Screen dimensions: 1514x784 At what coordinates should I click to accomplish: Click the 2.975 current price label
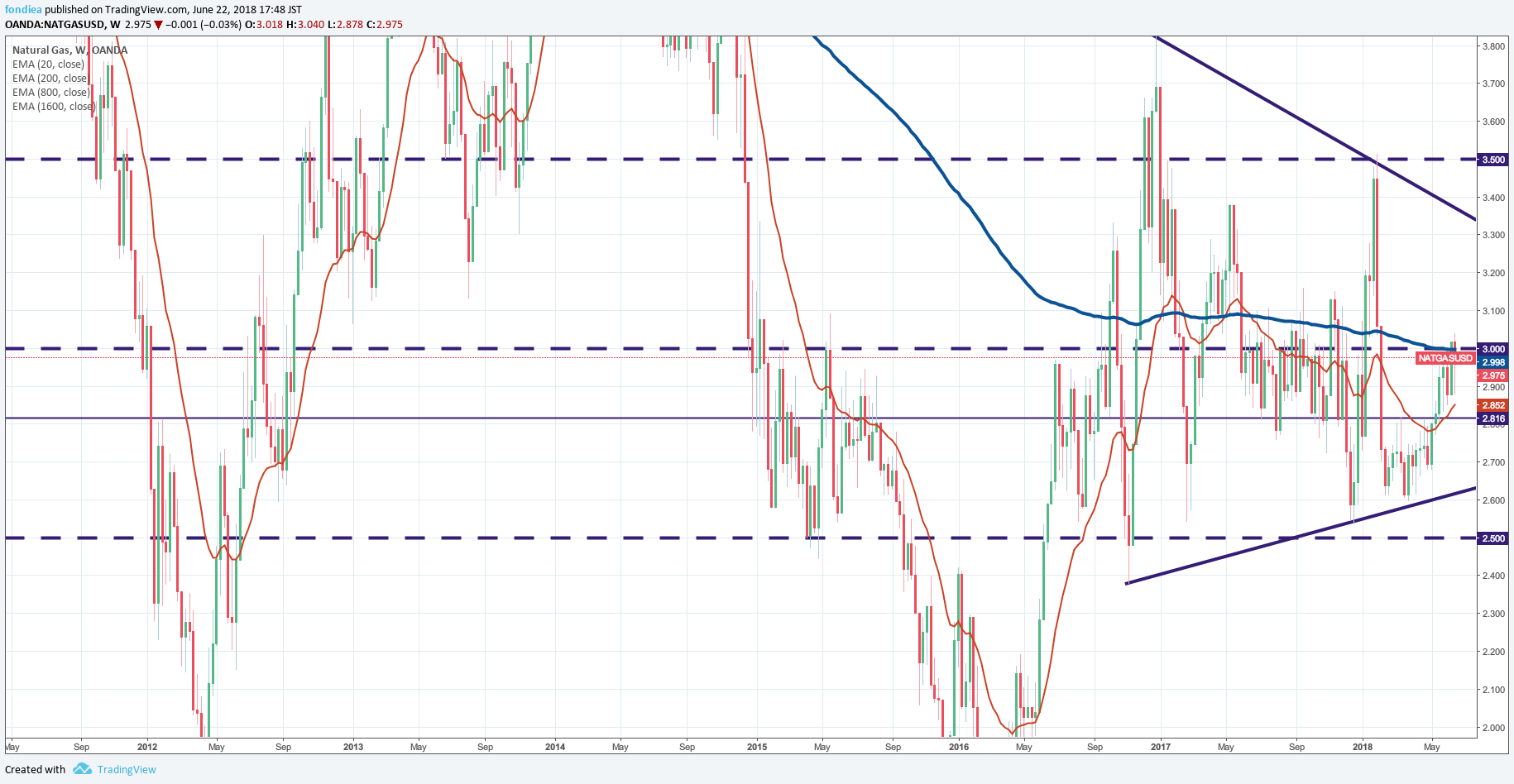pyautogui.click(x=1492, y=375)
